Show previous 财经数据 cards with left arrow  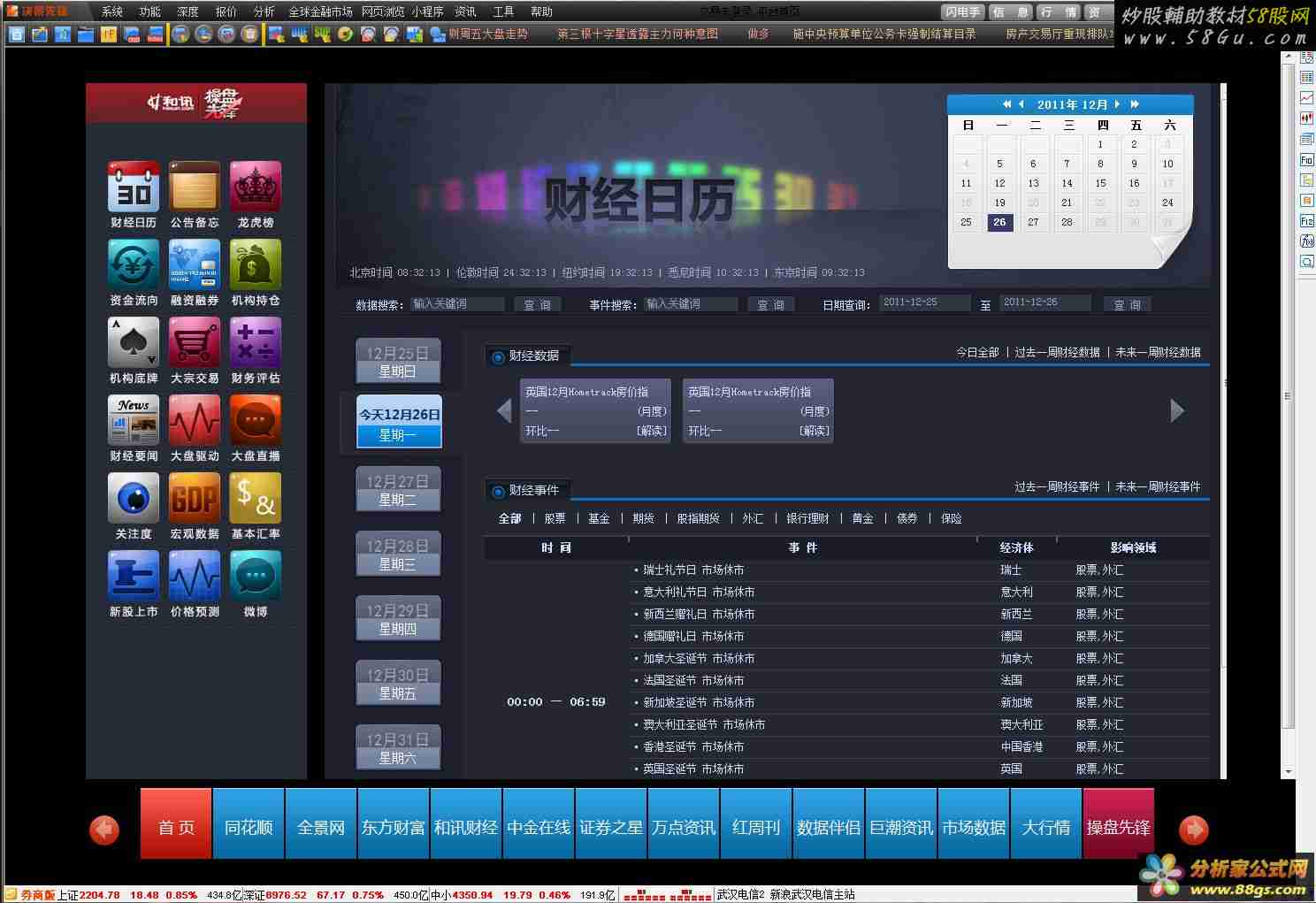(x=504, y=410)
